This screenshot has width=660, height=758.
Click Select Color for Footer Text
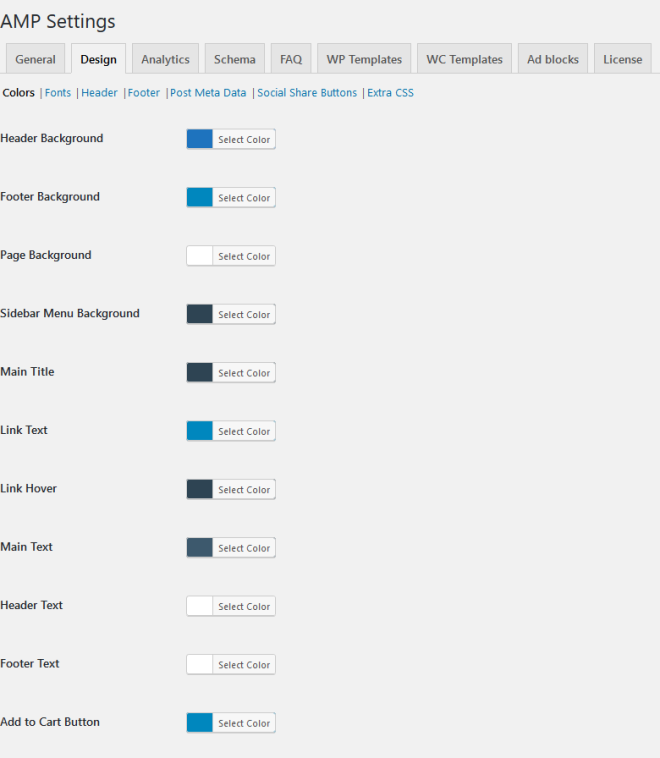(x=244, y=665)
